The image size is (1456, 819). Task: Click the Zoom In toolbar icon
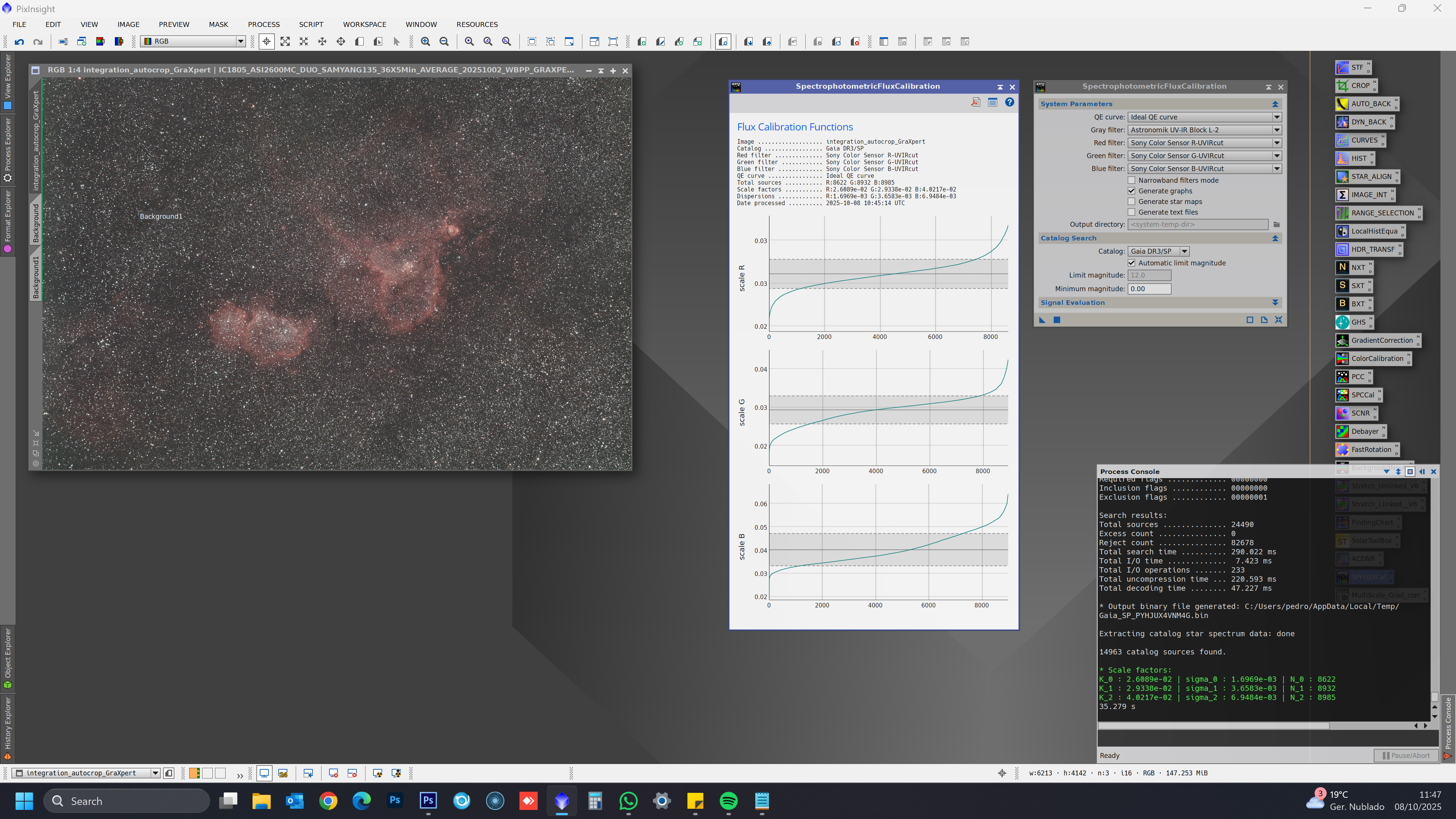pos(425,41)
